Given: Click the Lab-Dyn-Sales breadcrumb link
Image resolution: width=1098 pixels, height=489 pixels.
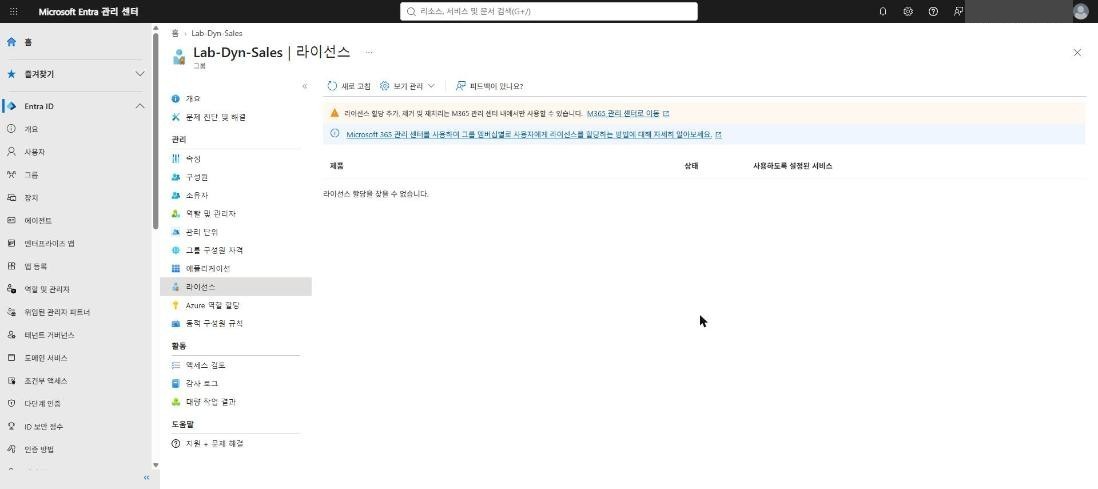Looking at the screenshot, I should click(x=217, y=33).
